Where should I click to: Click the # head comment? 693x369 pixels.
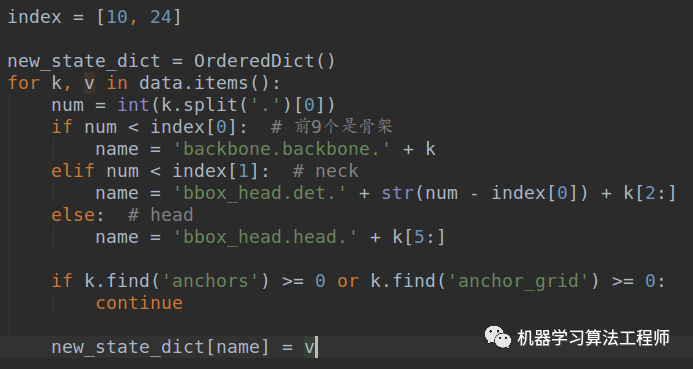pyautogui.click(x=160, y=215)
